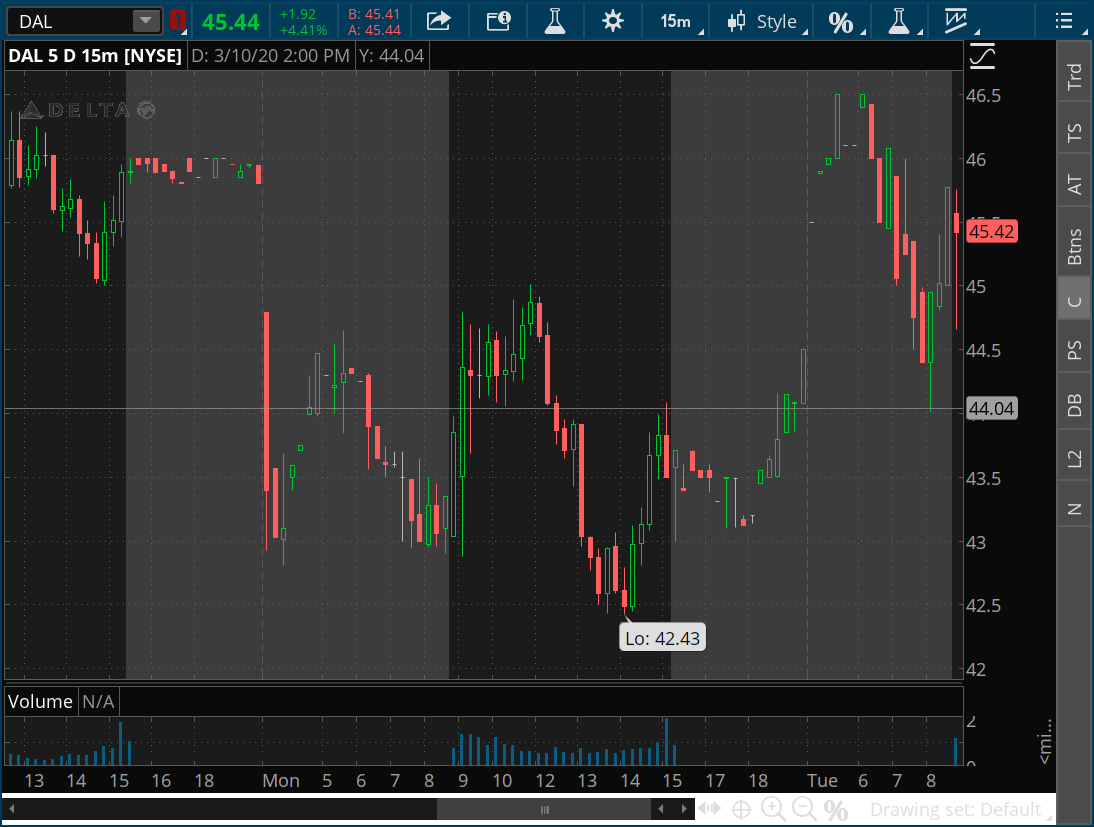
Task: Click the 44.5 price axis label
Action: click(984, 350)
